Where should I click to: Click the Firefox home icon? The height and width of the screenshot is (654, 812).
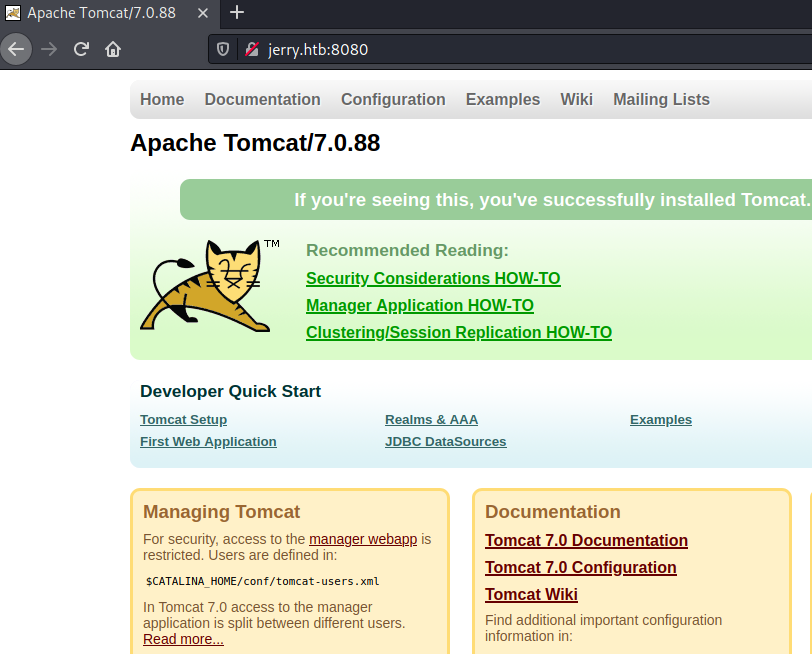[112, 48]
